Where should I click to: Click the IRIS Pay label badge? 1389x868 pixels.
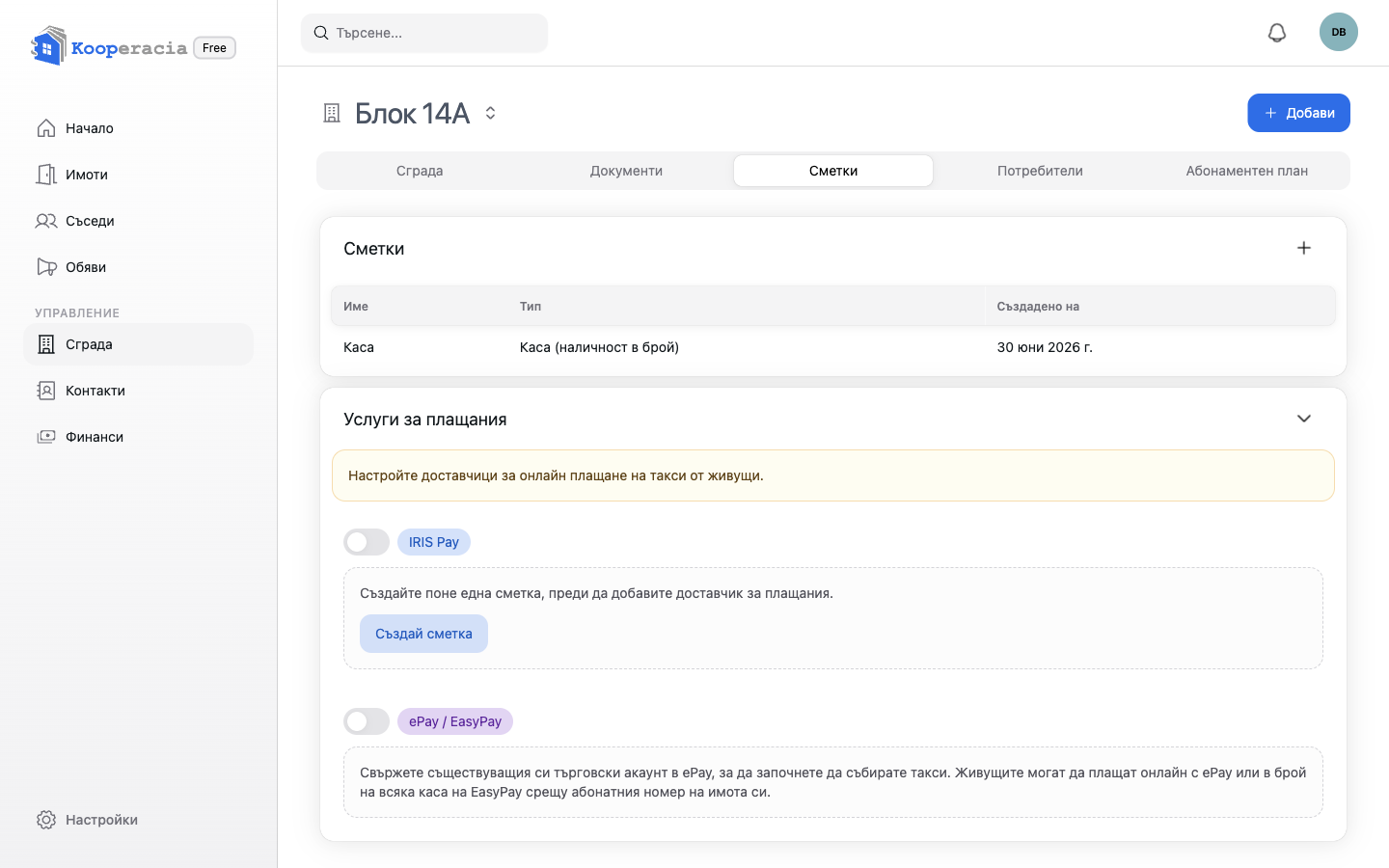434,542
